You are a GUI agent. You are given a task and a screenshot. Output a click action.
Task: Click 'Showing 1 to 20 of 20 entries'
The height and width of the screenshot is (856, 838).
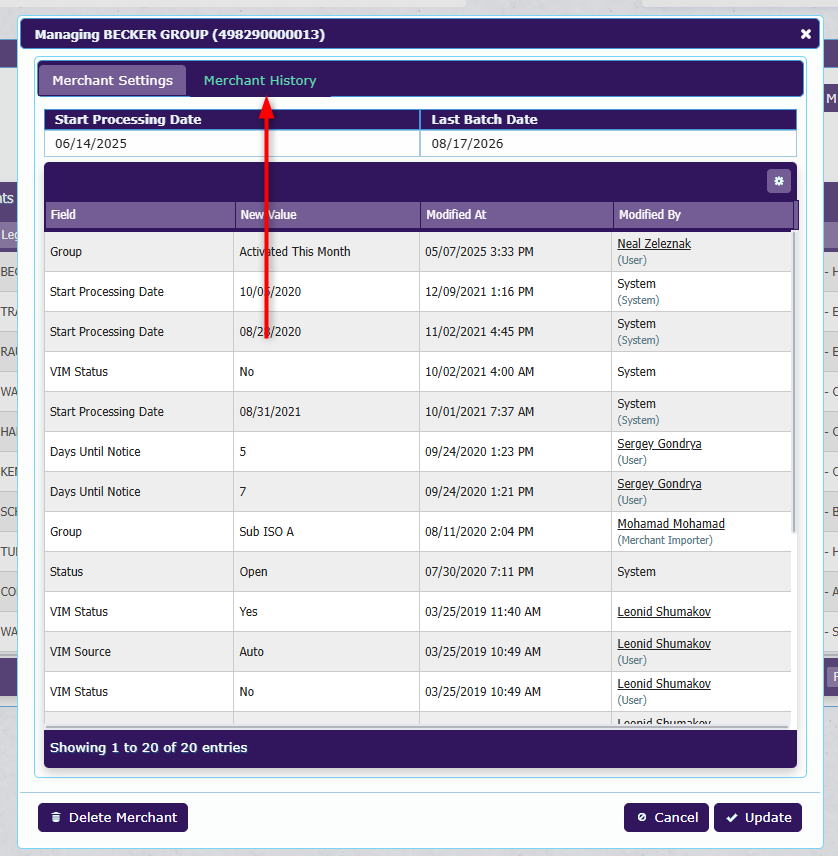click(x=148, y=747)
